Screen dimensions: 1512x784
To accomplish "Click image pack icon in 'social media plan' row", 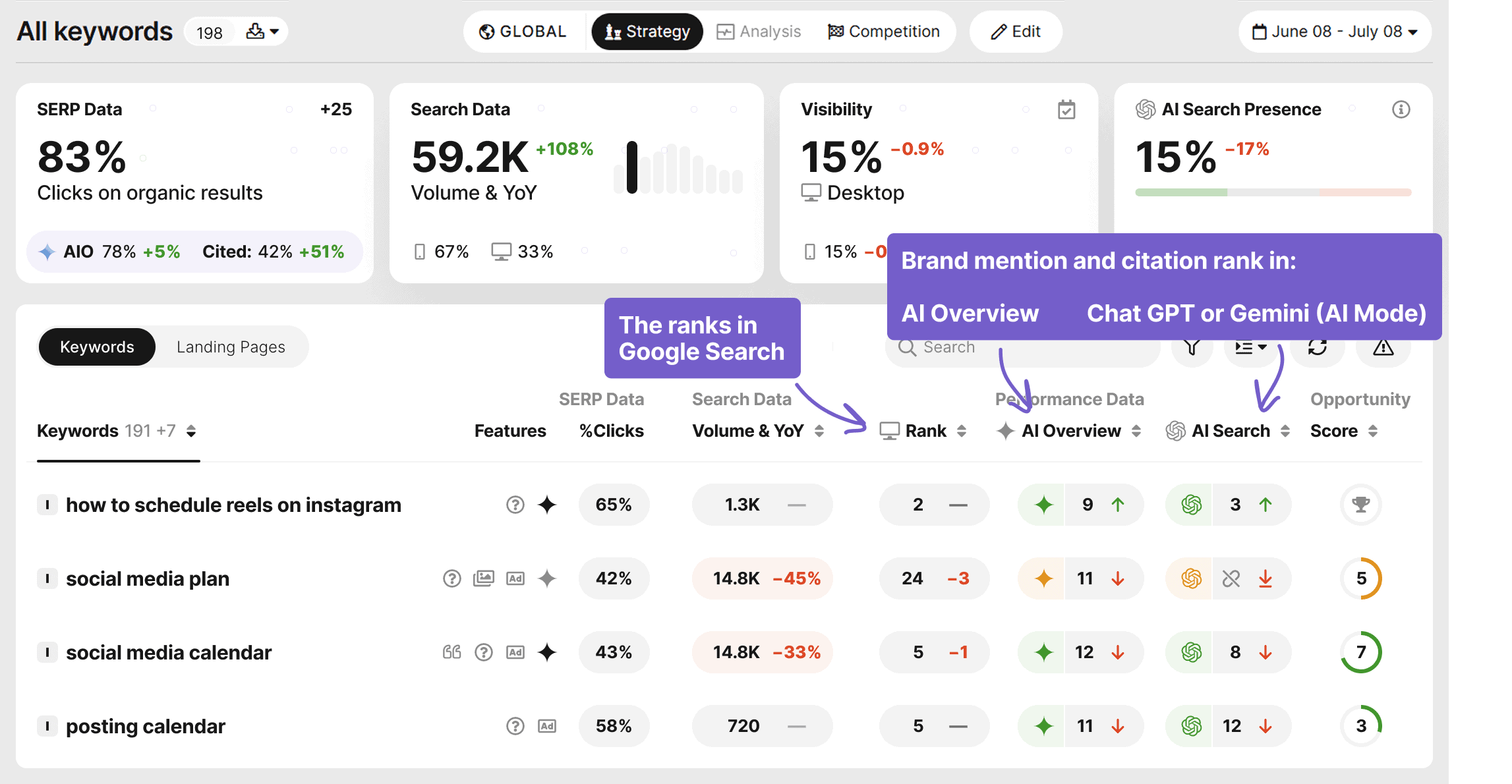I will pos(483,579).
